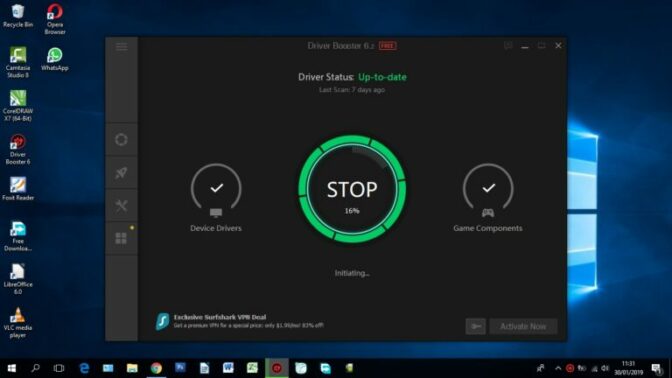Open the hamburger menu in Driver Booster
Screen dimensions: 672x378
[121, 46]
